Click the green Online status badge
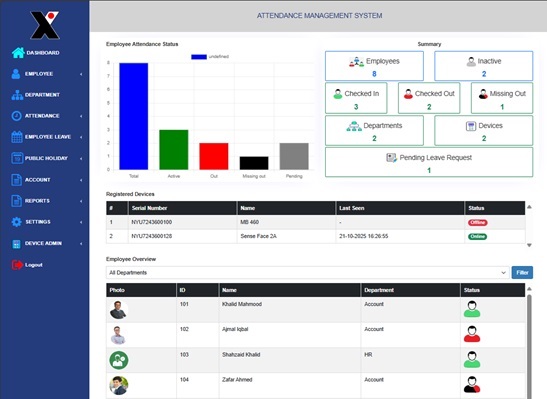This screenshot has height=399, width=547. [x=478, y=236]
